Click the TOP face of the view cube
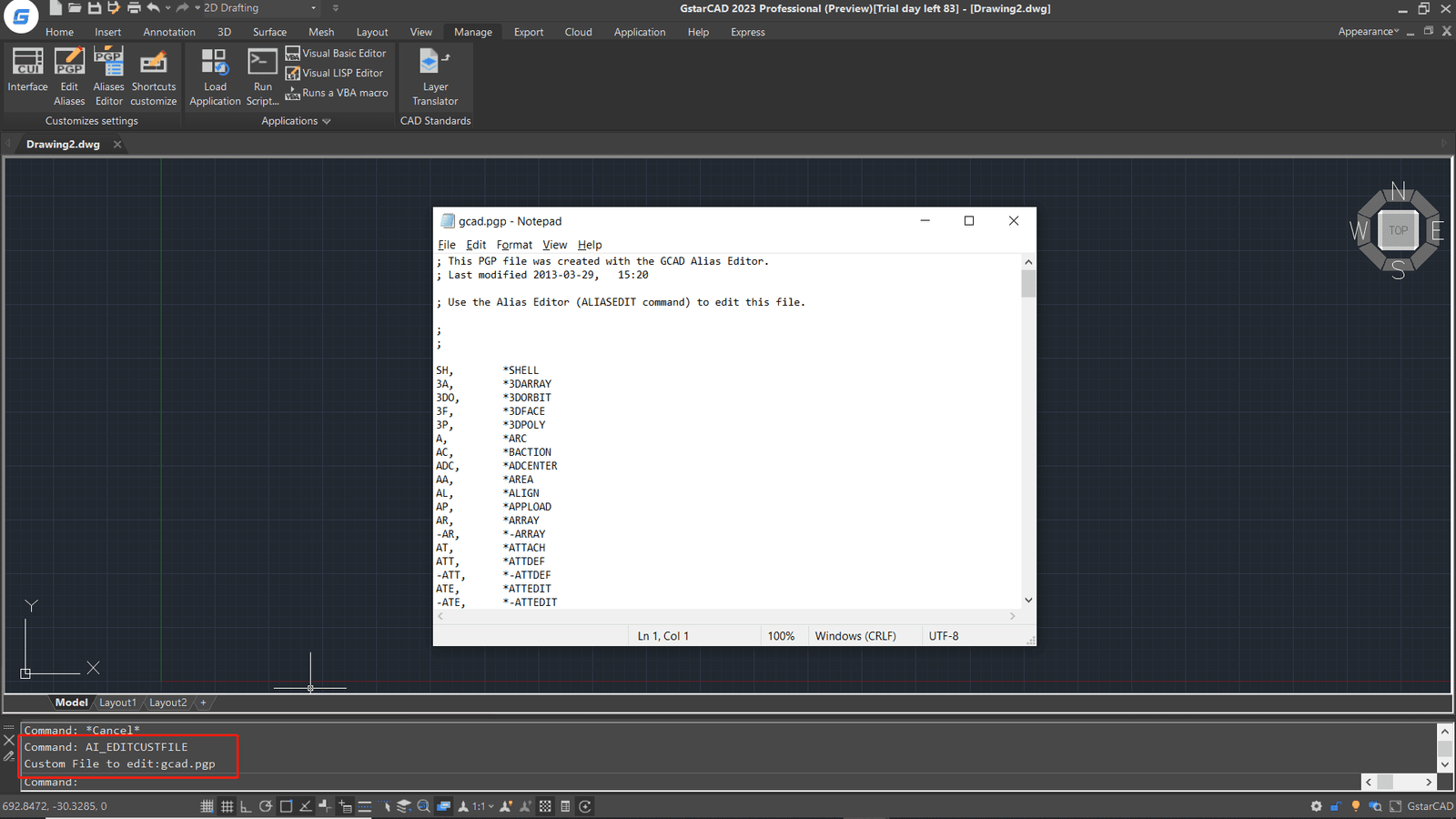Screen dimensions: 1456x819 1398,230
